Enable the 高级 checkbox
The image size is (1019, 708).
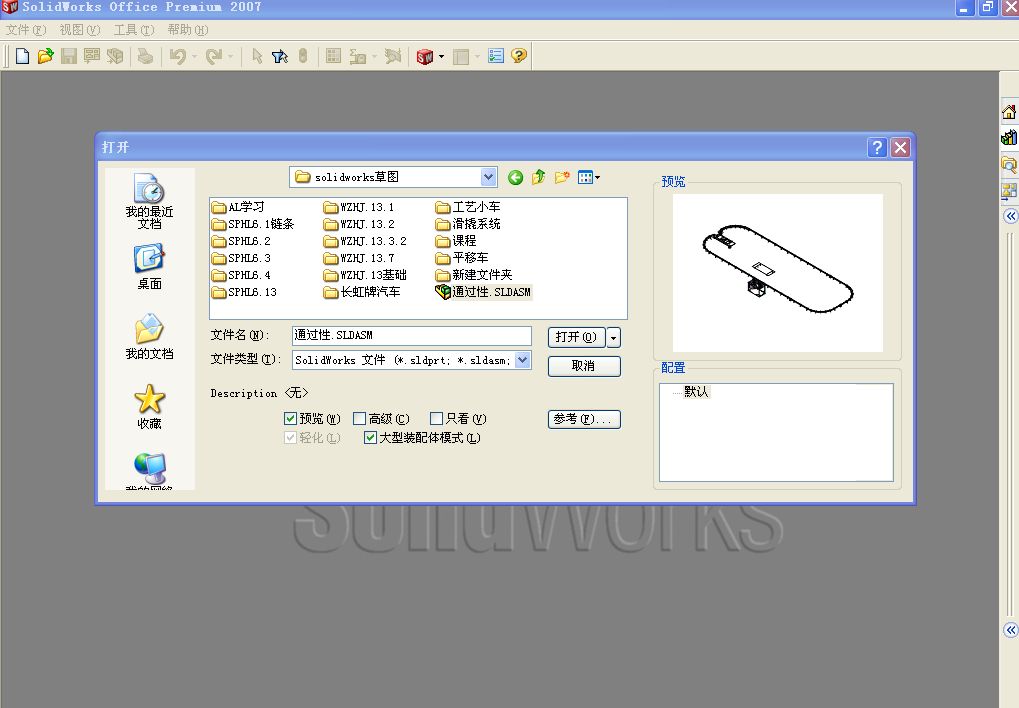(359, 418)
